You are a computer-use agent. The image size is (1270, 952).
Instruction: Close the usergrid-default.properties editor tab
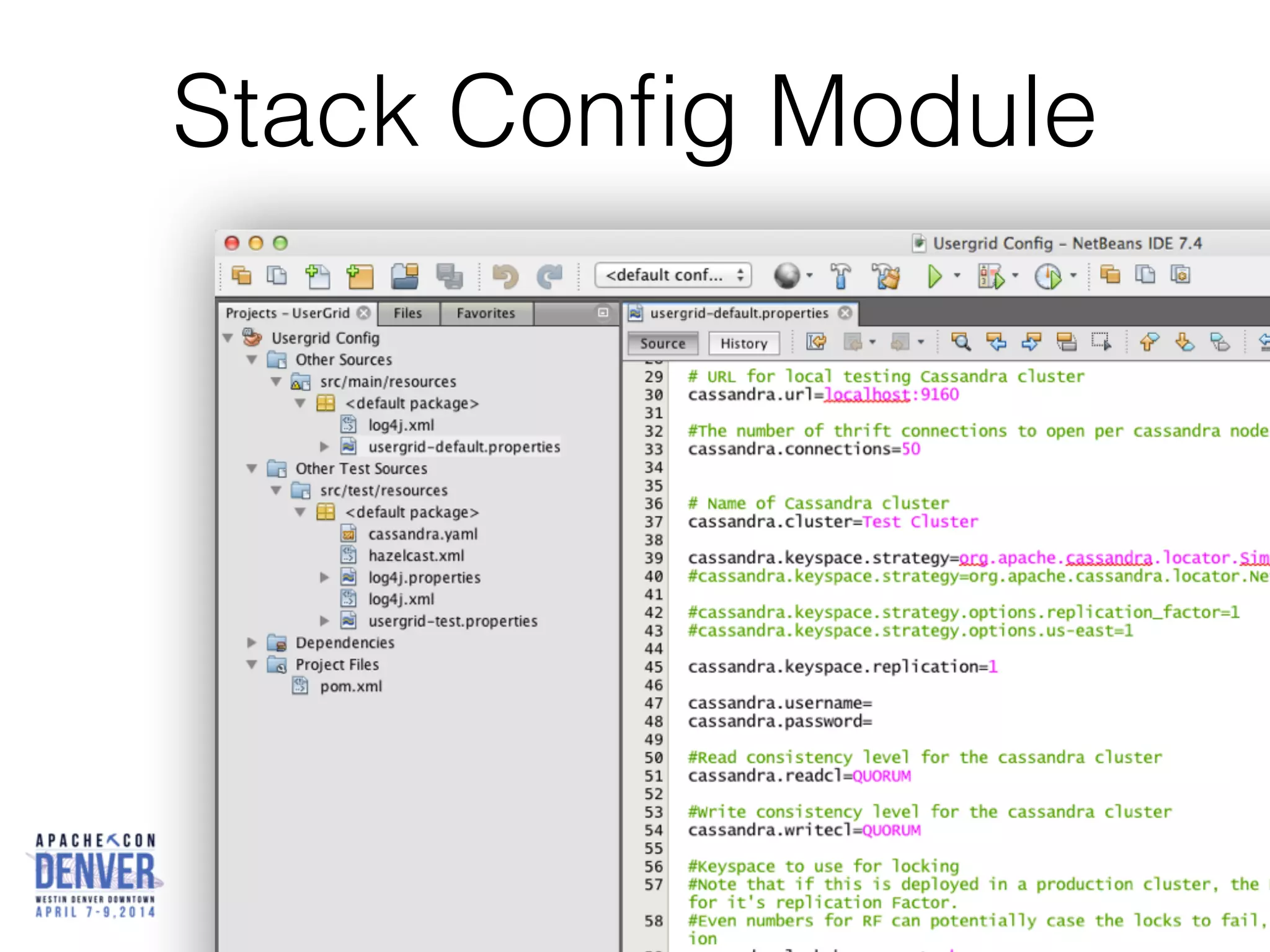tap(845, 313)
